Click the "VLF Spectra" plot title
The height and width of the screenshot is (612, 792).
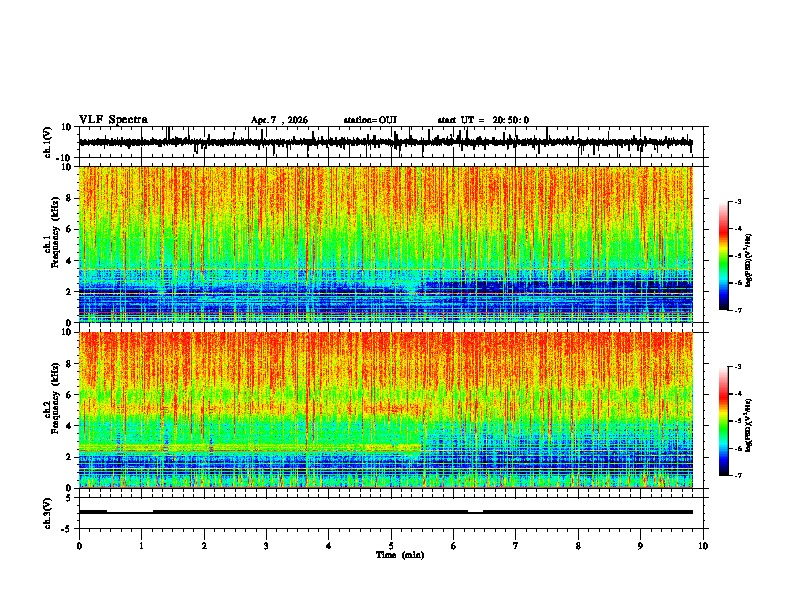pyautogui.click(x=113, y=120)
